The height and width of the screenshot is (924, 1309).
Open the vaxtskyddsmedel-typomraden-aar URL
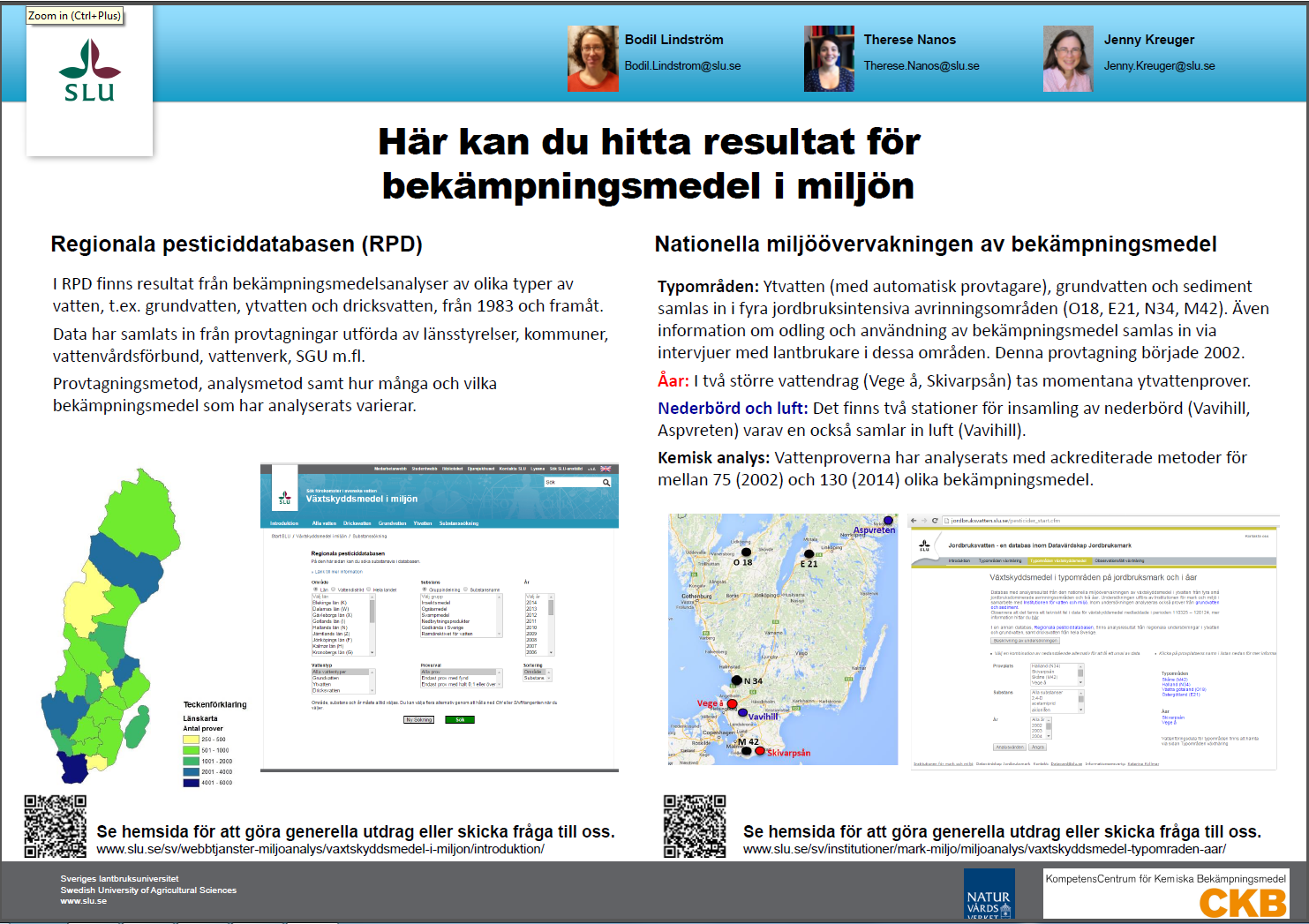(x=984, y=849)
